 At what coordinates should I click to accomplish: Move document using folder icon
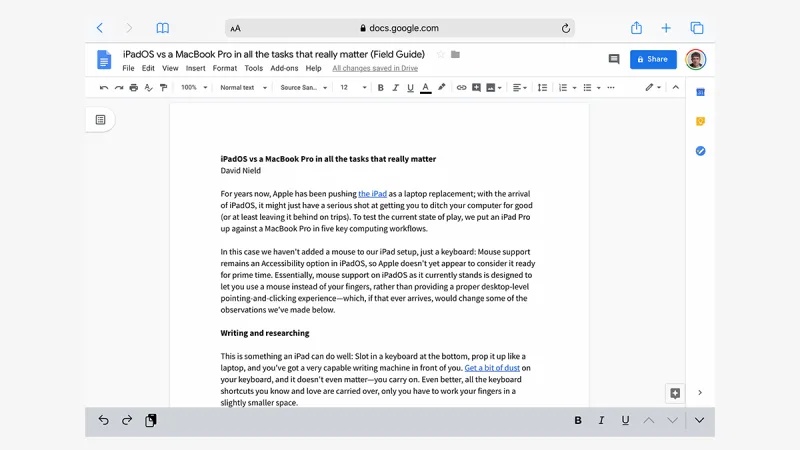[x=455, y=54]
